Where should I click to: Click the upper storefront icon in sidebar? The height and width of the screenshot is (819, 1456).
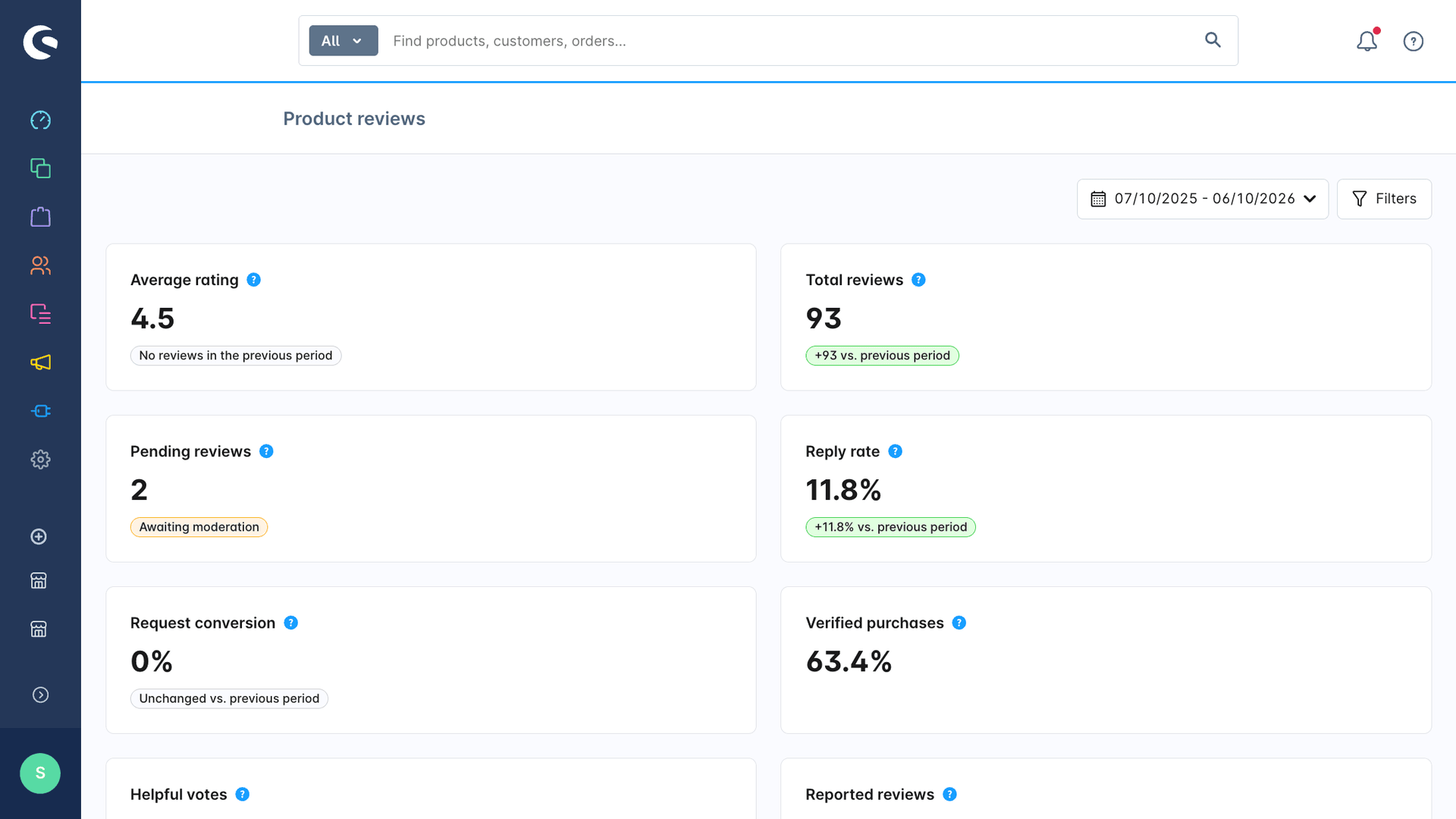coord(39,581)
